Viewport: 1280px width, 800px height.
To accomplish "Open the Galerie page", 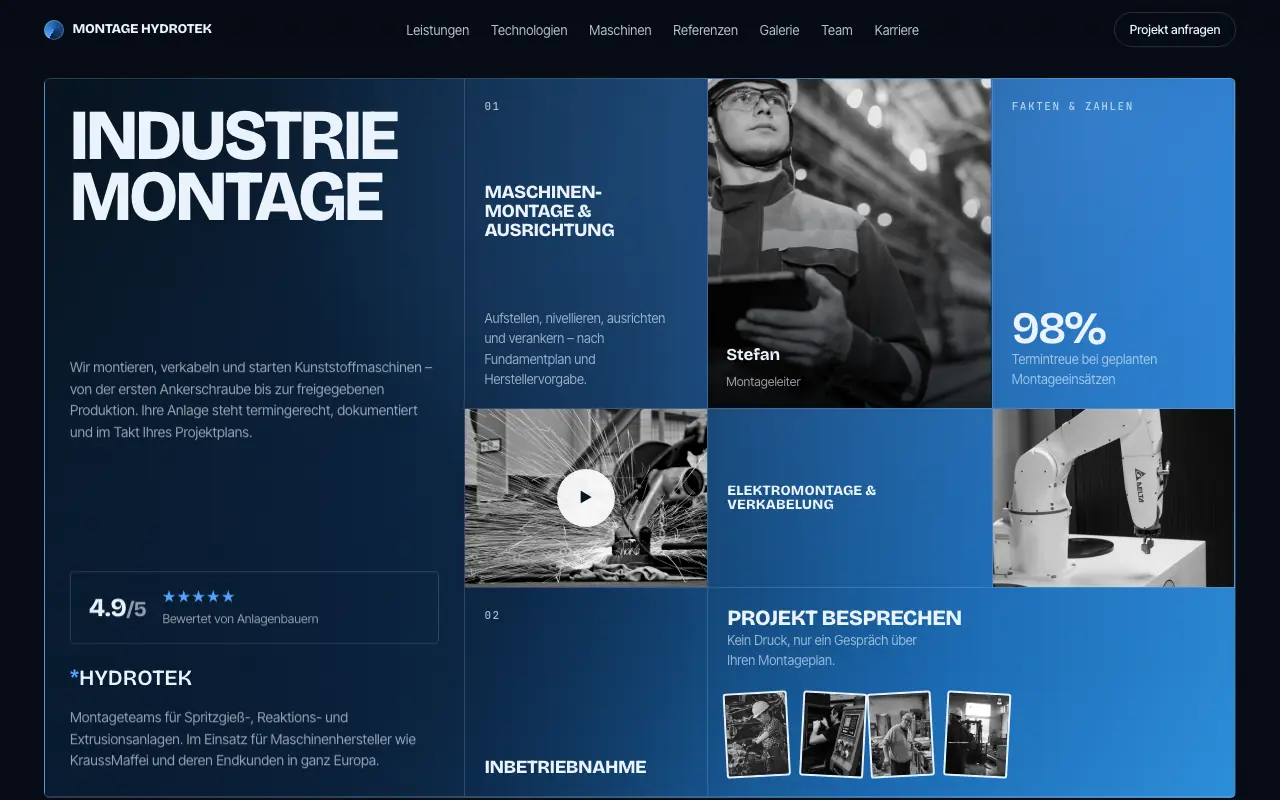I will (779, 30).
